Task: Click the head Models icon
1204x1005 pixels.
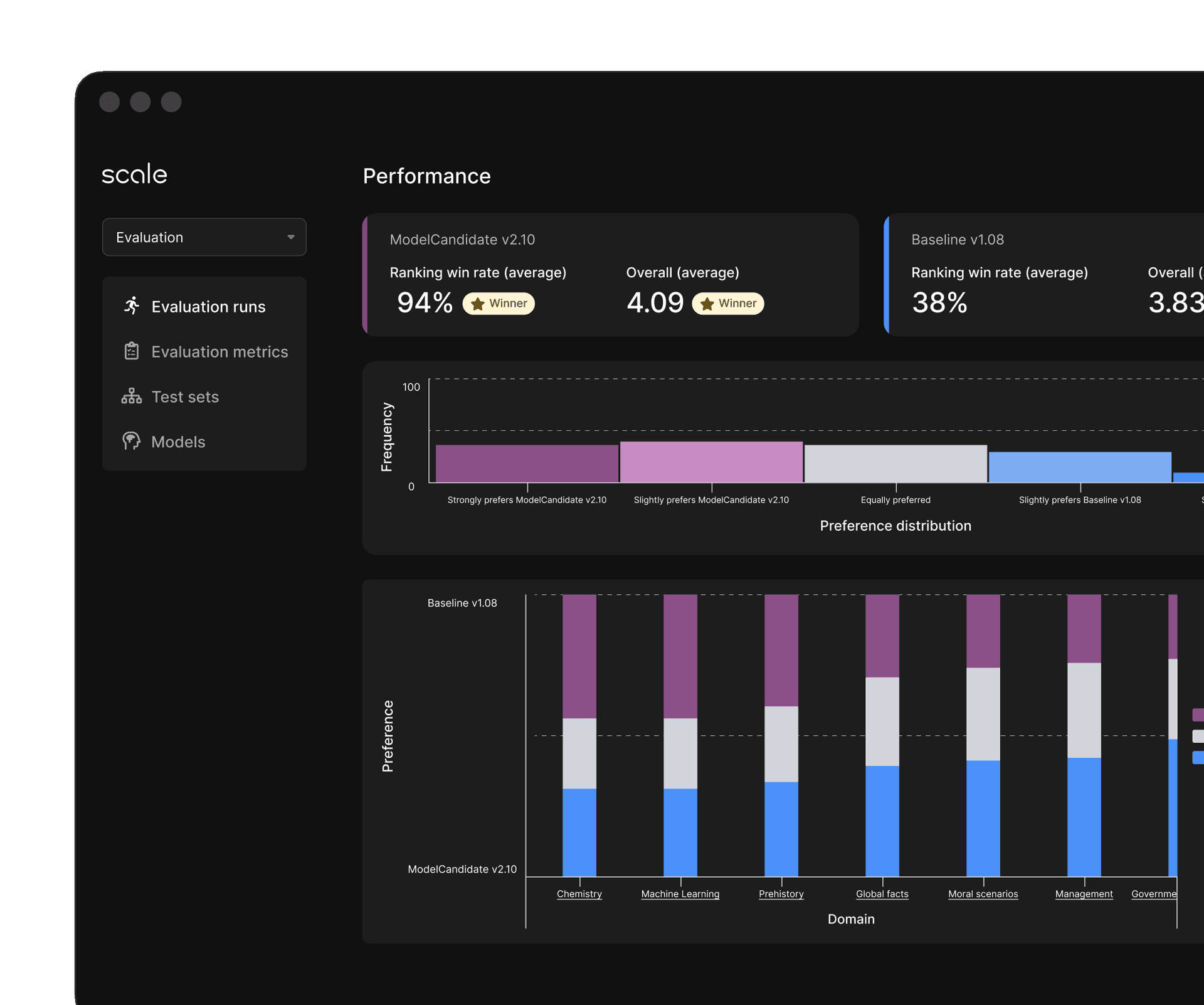Action: [x=132, y=441]
